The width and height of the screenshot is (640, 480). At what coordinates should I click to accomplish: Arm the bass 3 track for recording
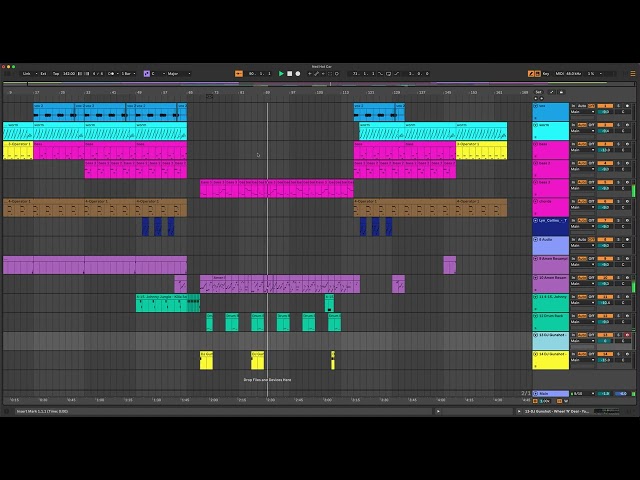pyautogui.click(x=627, y=182)
